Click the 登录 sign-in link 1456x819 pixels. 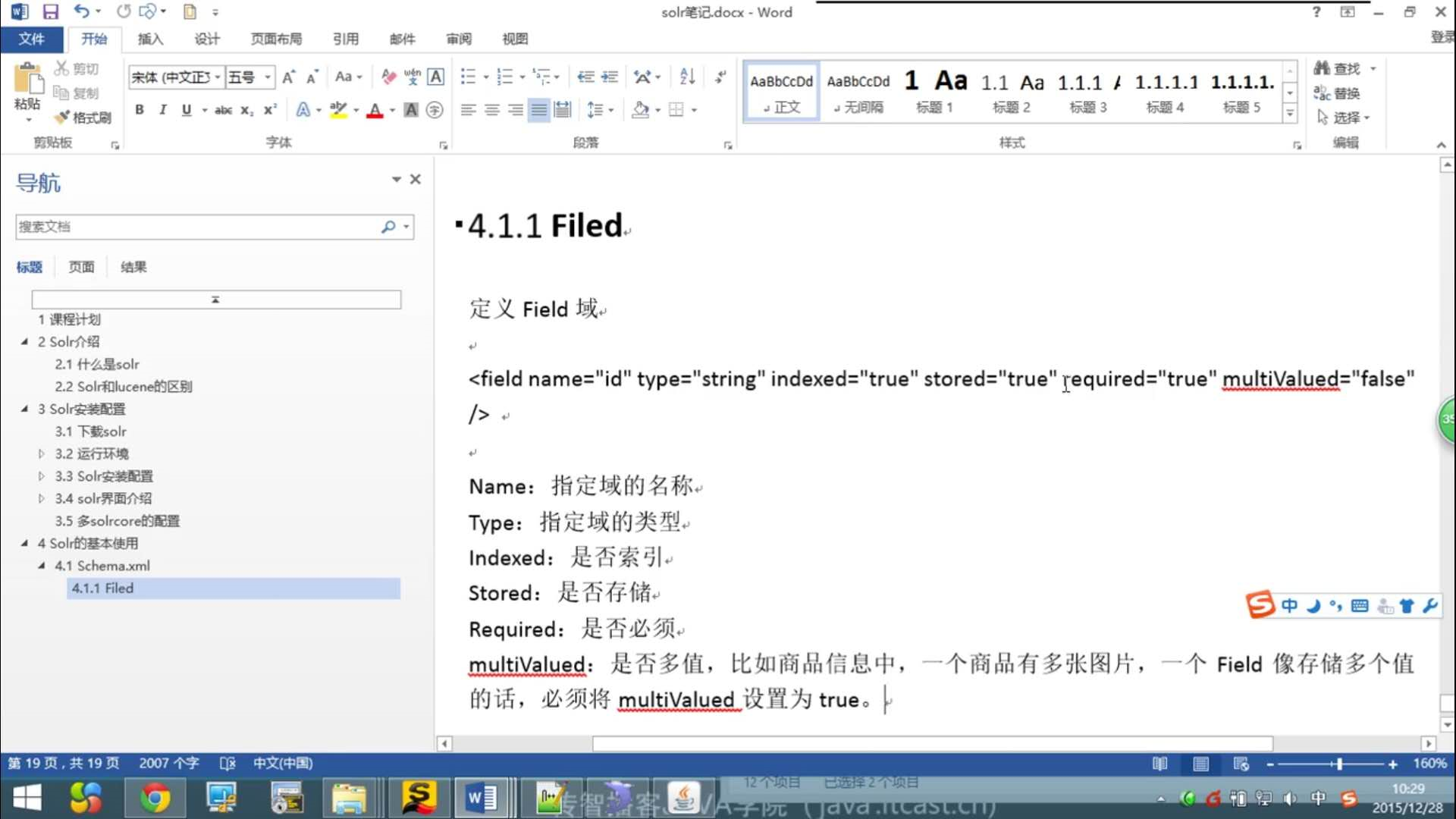tap(1442, 37)
